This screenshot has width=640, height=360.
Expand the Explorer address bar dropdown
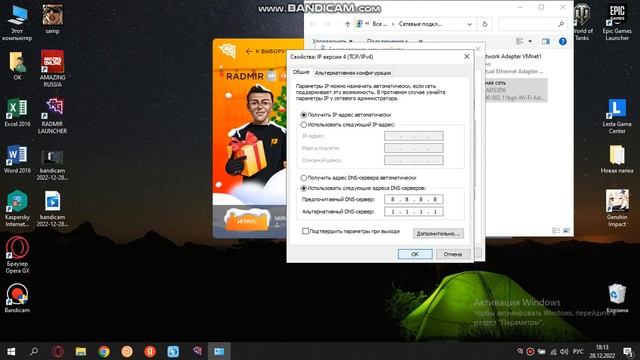click(469, 24)
